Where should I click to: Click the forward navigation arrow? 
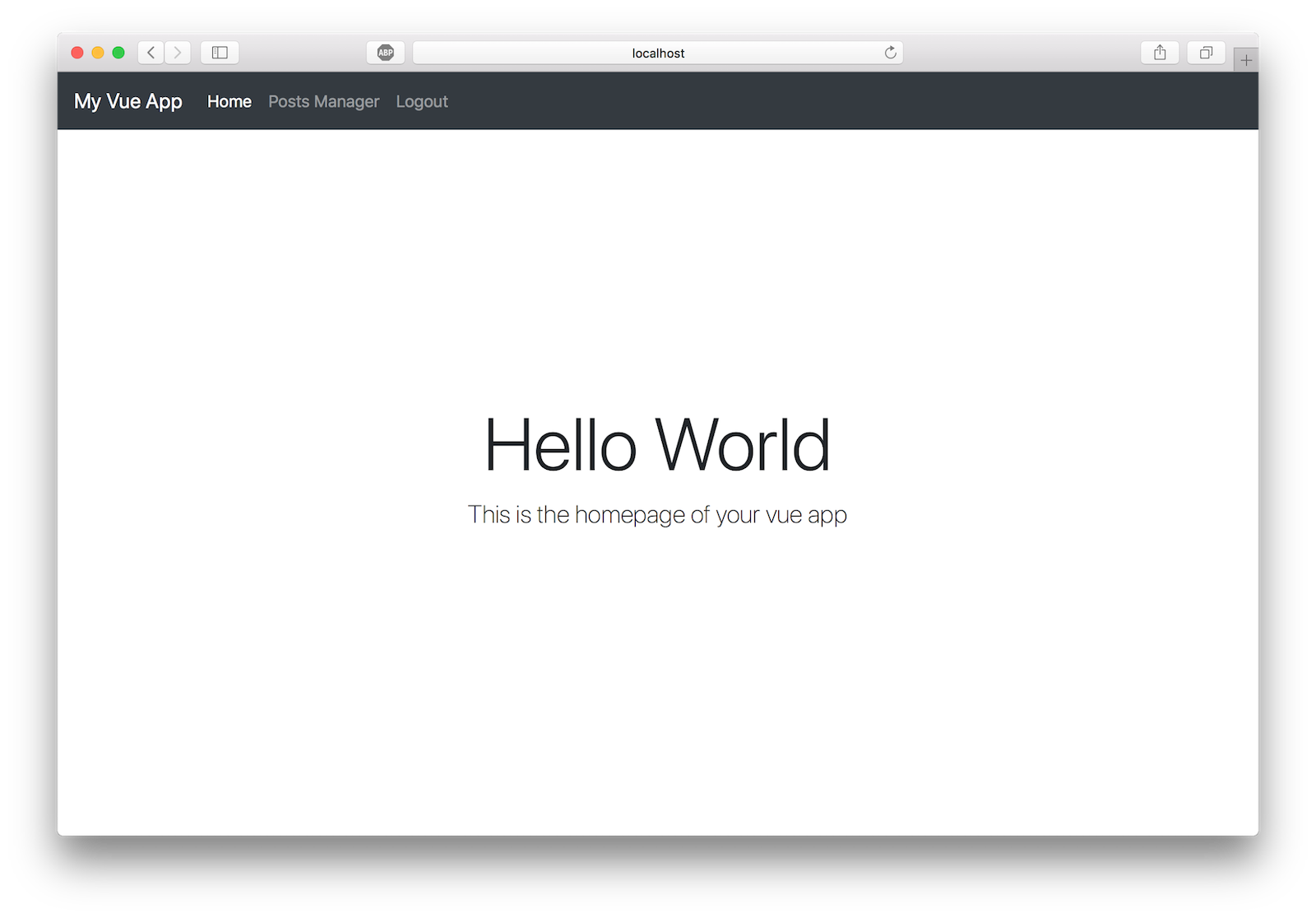(x=178, y=53)
